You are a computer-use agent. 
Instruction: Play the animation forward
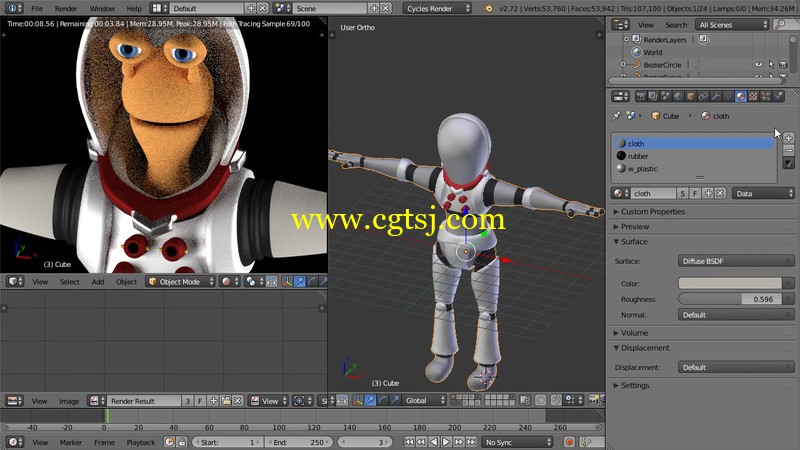tap(446, 442)
